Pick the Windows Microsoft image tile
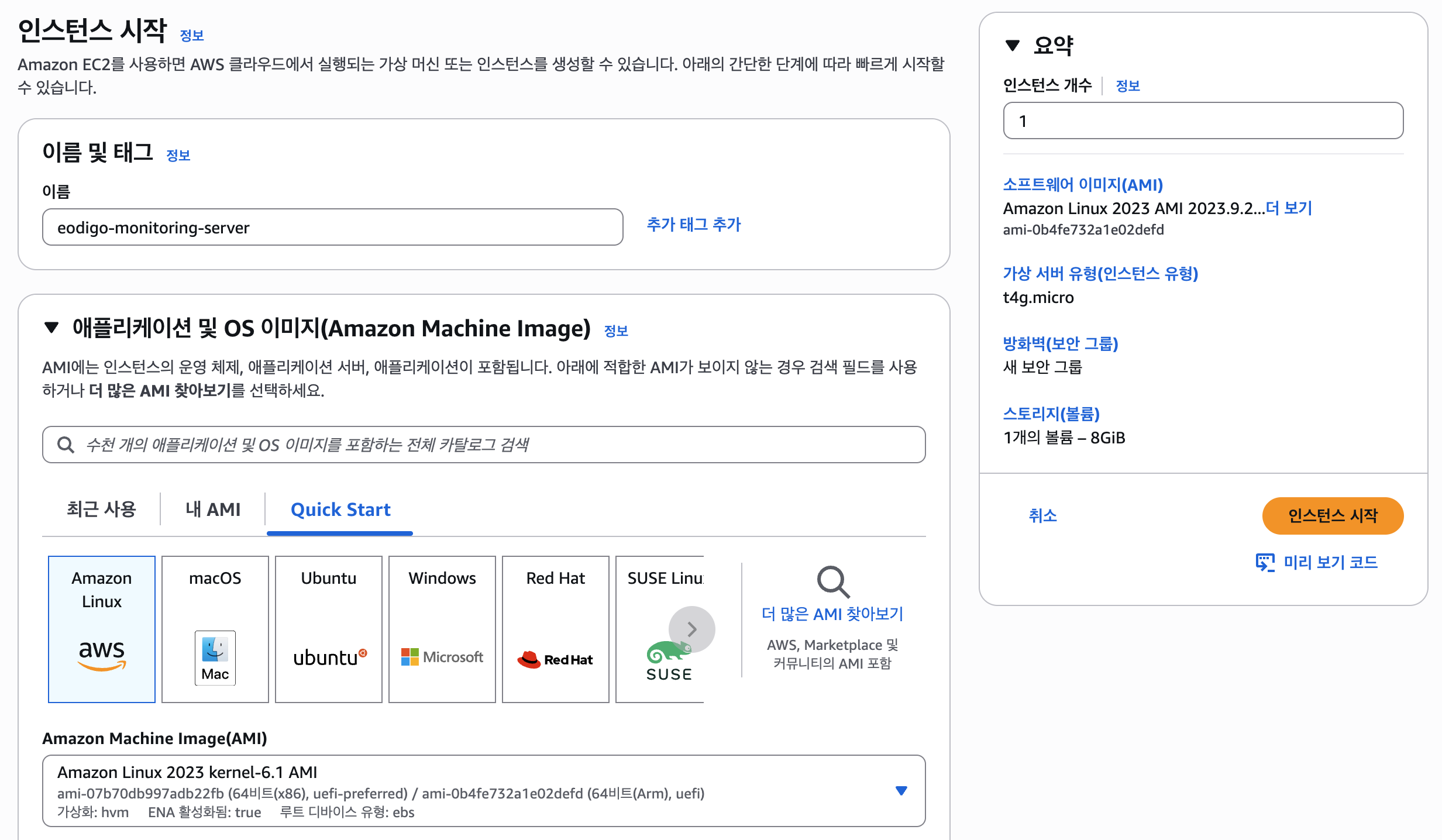 pos(442,629)
